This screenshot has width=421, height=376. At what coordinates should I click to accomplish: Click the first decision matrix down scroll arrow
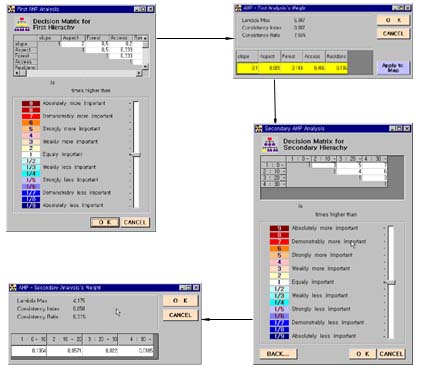[145, 67]
